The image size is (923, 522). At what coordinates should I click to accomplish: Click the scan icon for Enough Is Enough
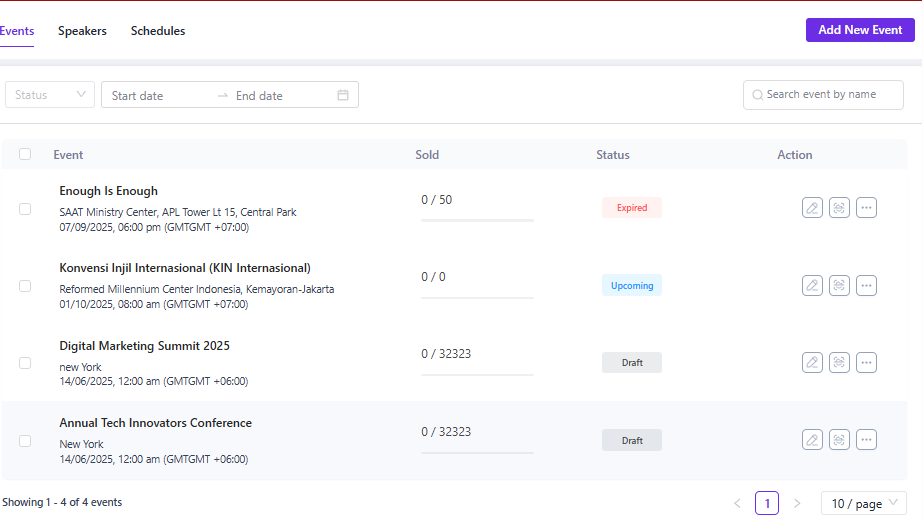coord(839,208)
